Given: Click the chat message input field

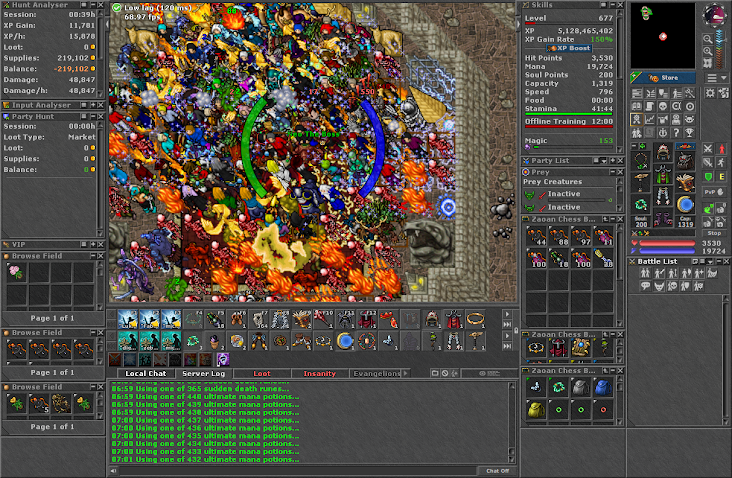Looking at the screenshot, I should click(299, 471).
